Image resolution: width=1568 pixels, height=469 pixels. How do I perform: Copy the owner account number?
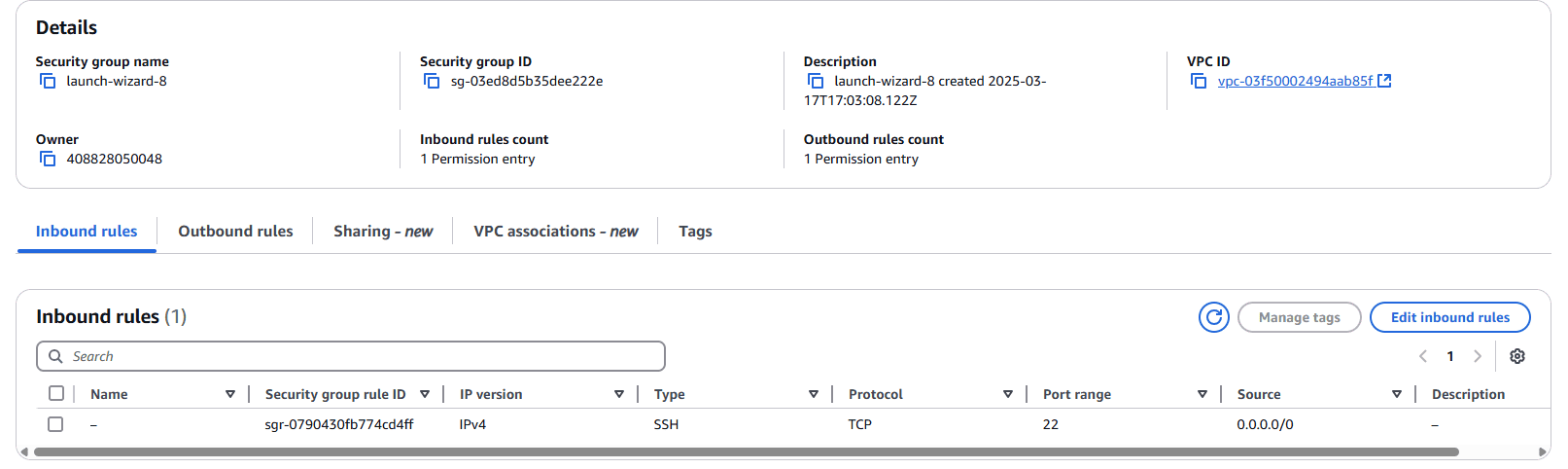48,159
